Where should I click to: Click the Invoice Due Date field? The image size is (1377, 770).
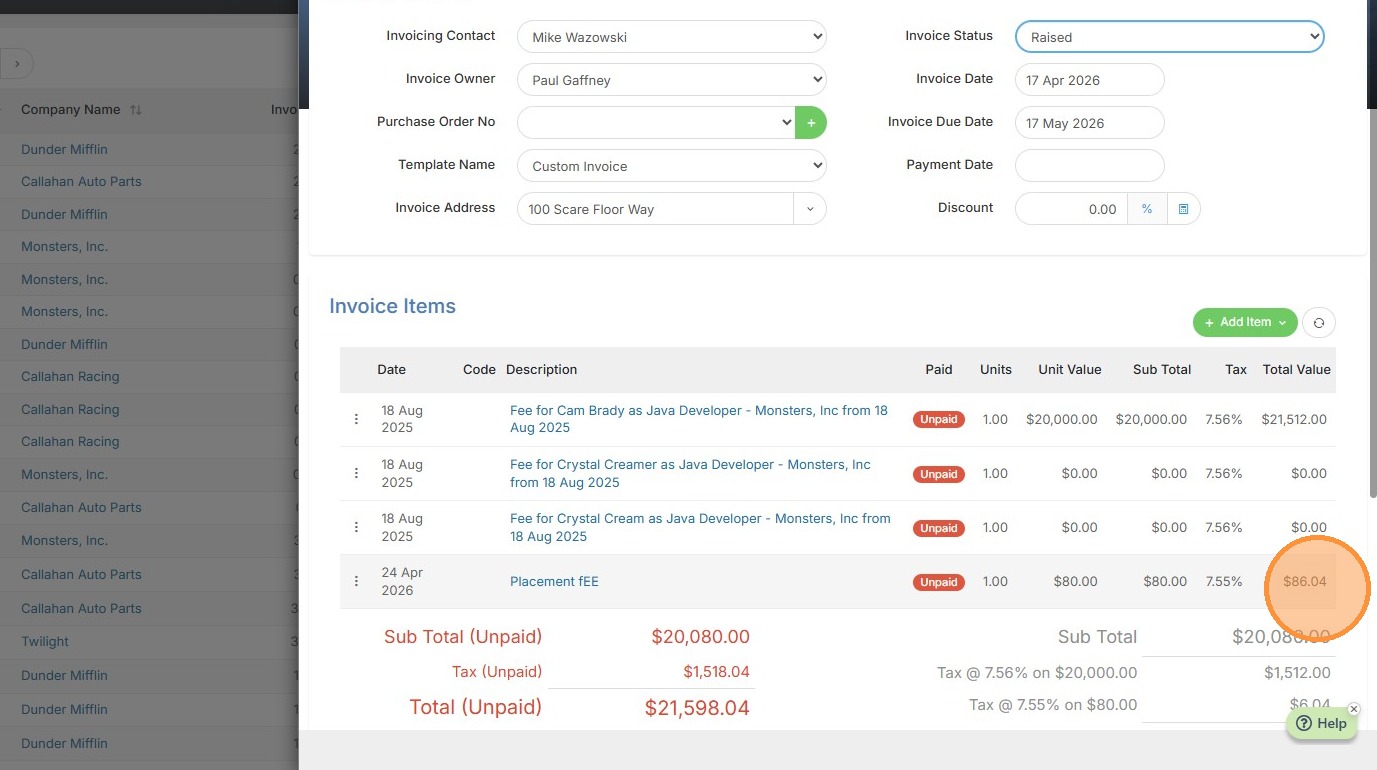[1089, 123]
